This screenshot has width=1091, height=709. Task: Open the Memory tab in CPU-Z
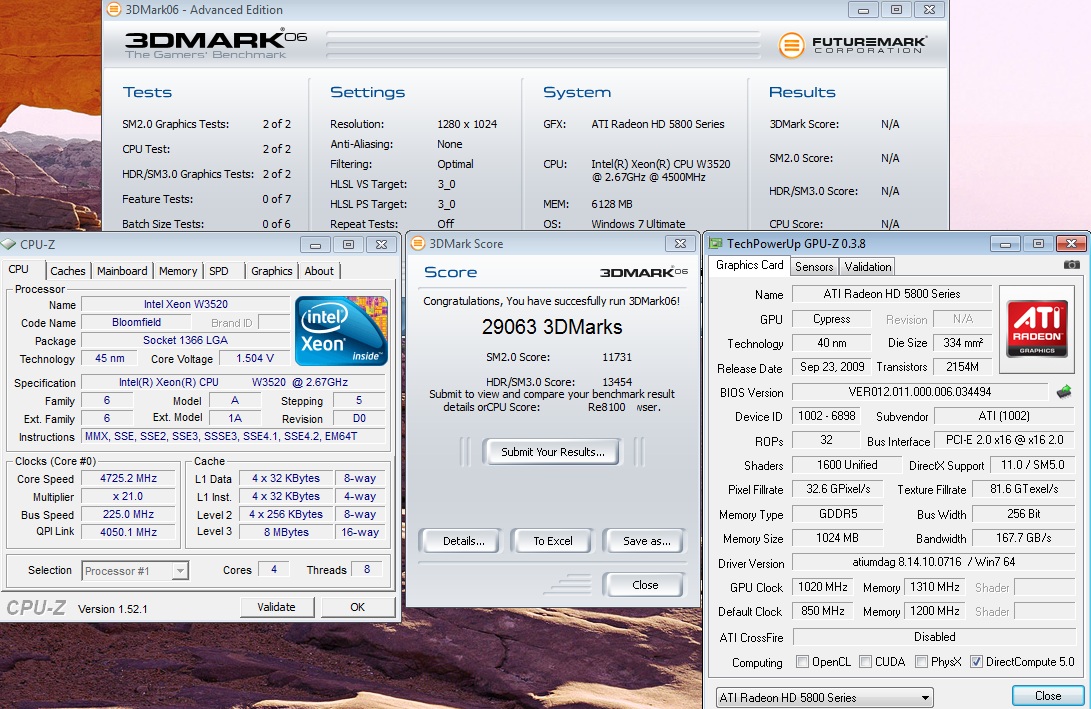click(x=178, y=271)
